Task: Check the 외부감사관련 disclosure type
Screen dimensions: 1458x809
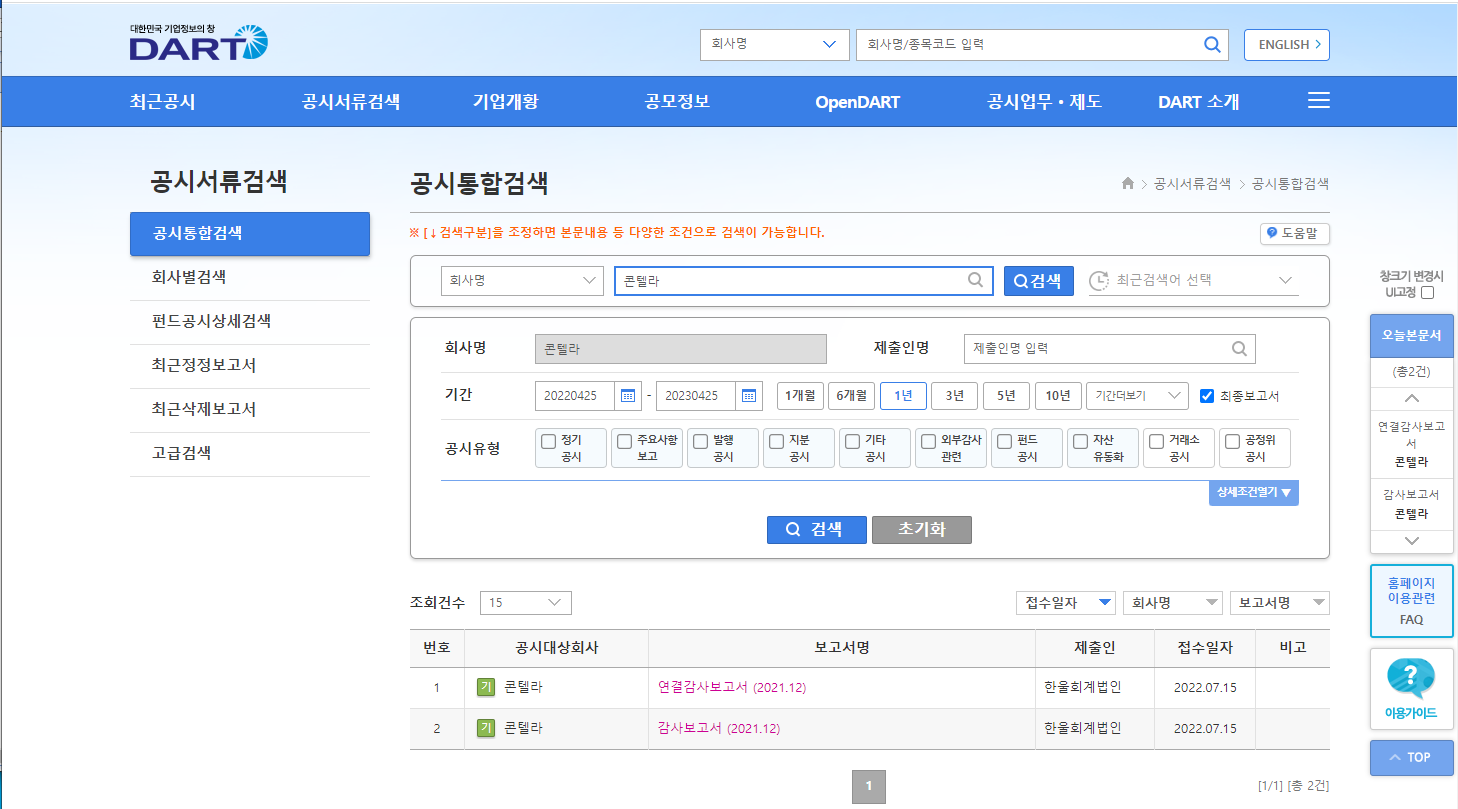Action: [928, 441]
